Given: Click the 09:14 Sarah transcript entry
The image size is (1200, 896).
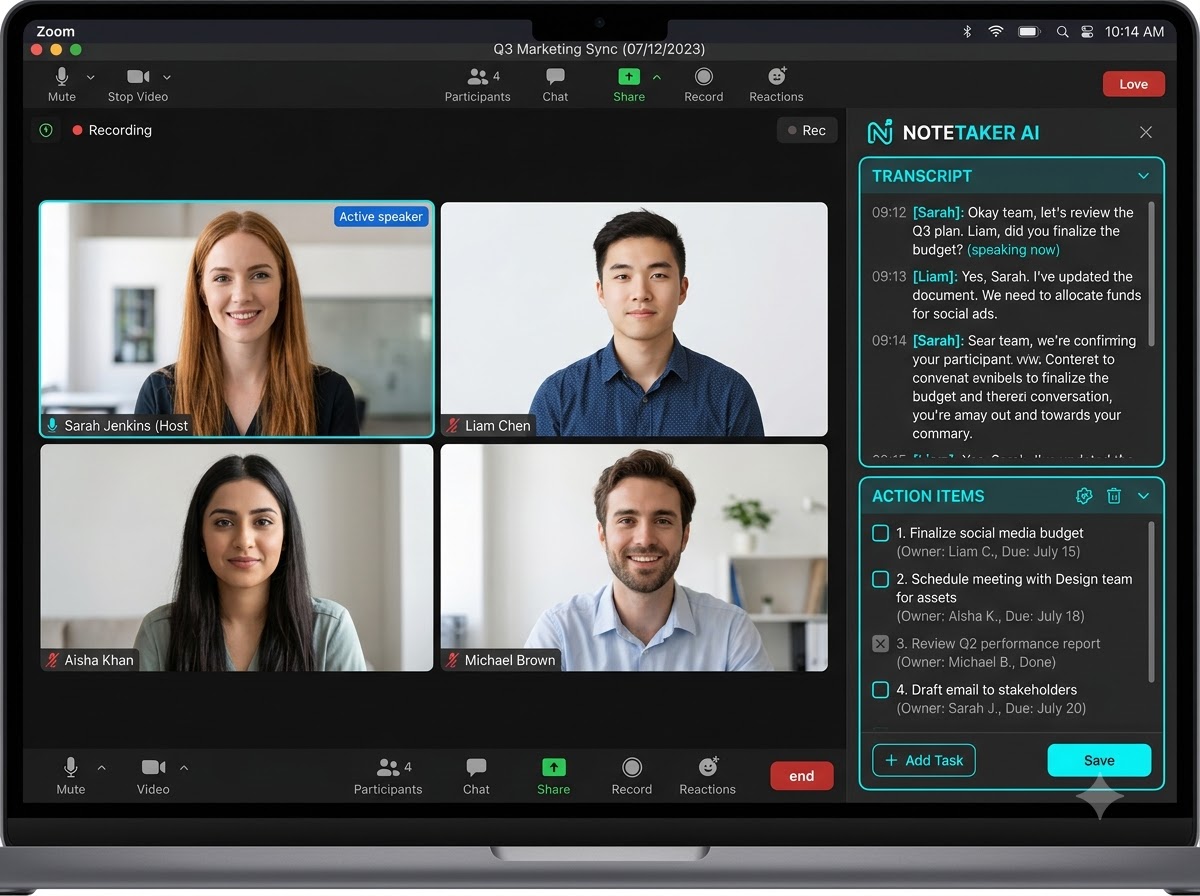Looking at the screenshot, I should pyautogui.click(x=1004, y=387).
